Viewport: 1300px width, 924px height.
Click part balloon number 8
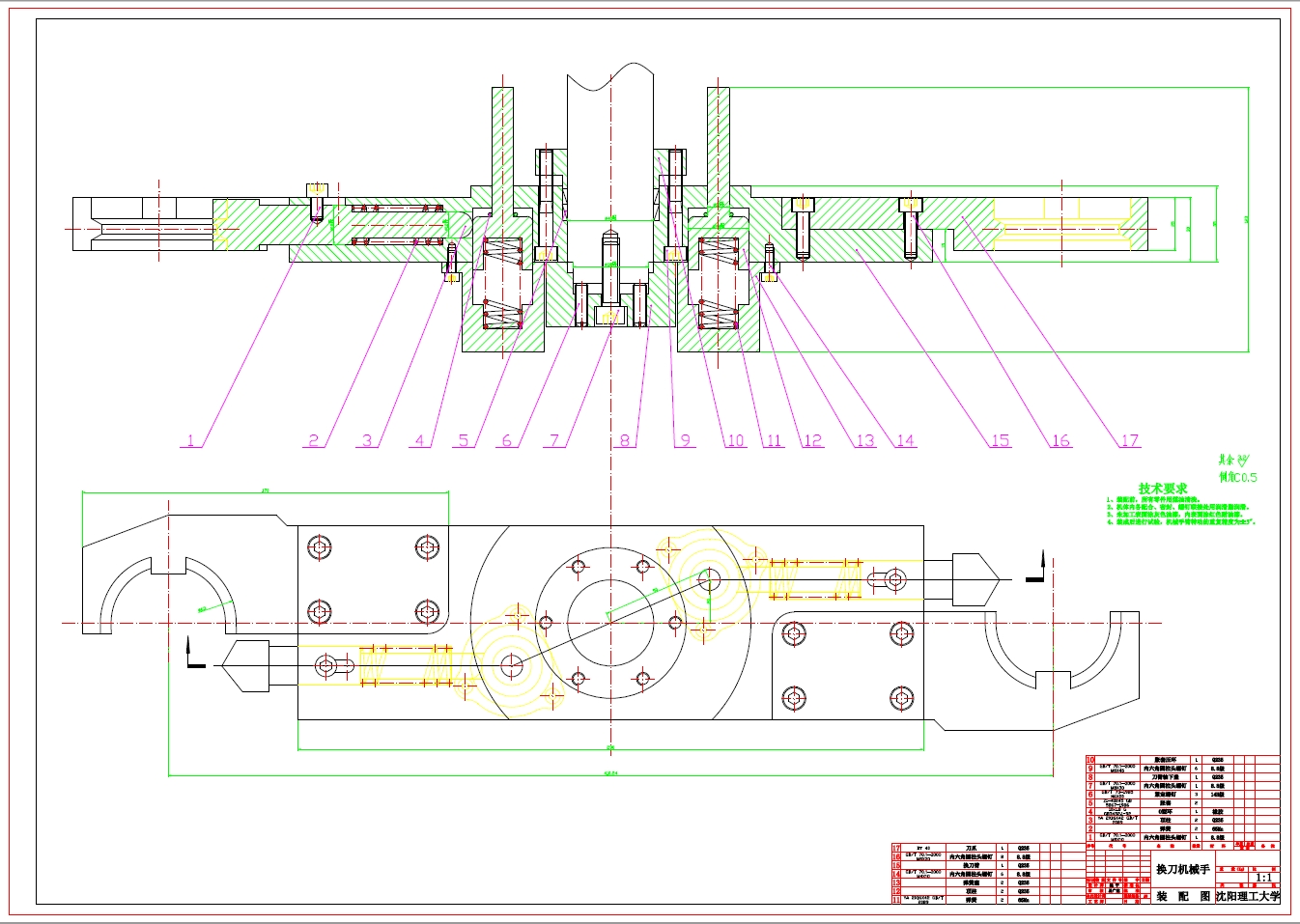click(x=625, y=440)
